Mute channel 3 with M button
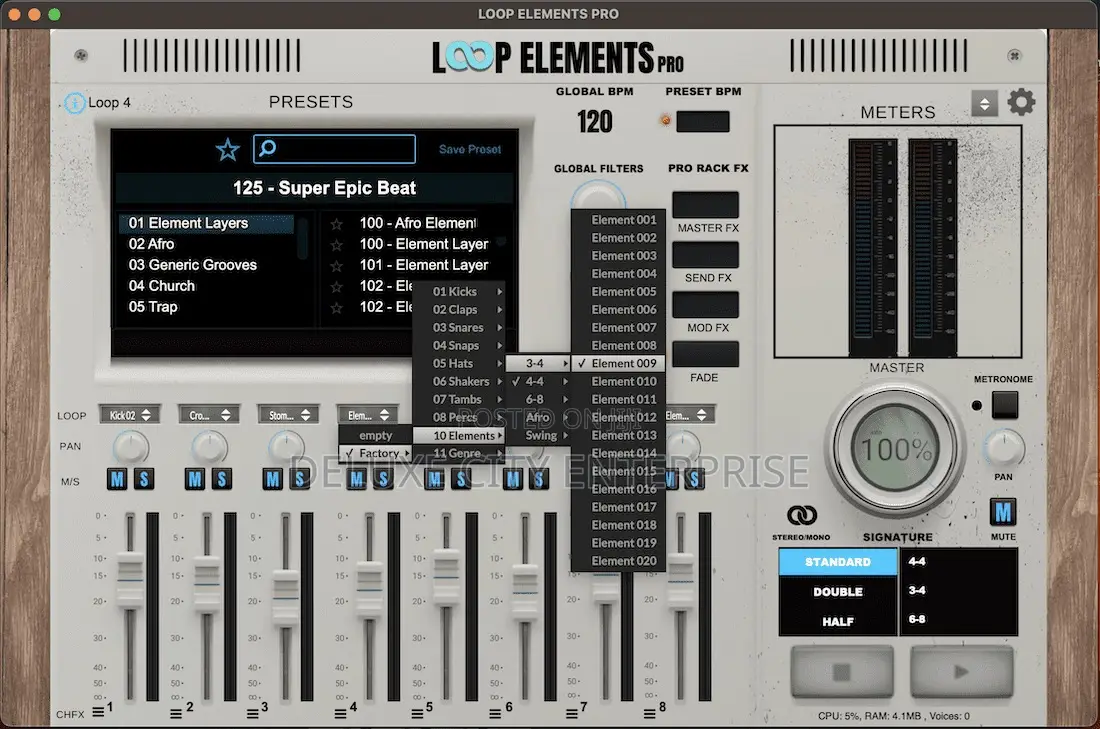Image resolution: width=1100 pixels, height=729 pixels. click(273, 479)
